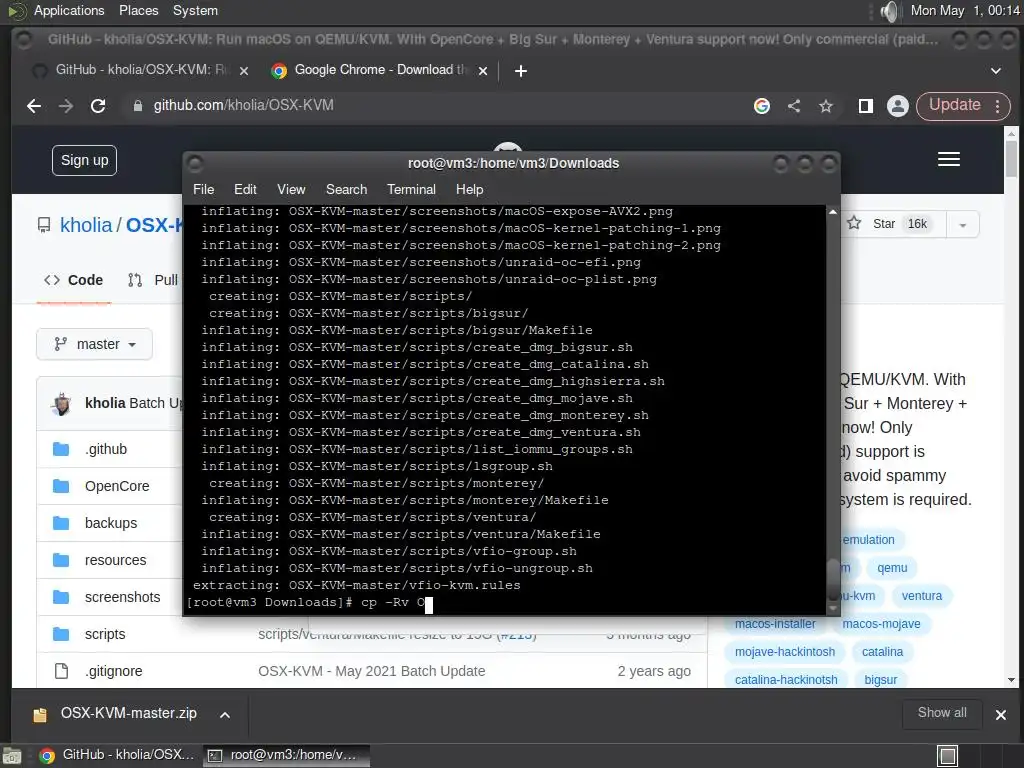Close the GitHub kholia/OSX-KVM tab
Viewport: 1024px width, 768px height.
tap(244, 71)
